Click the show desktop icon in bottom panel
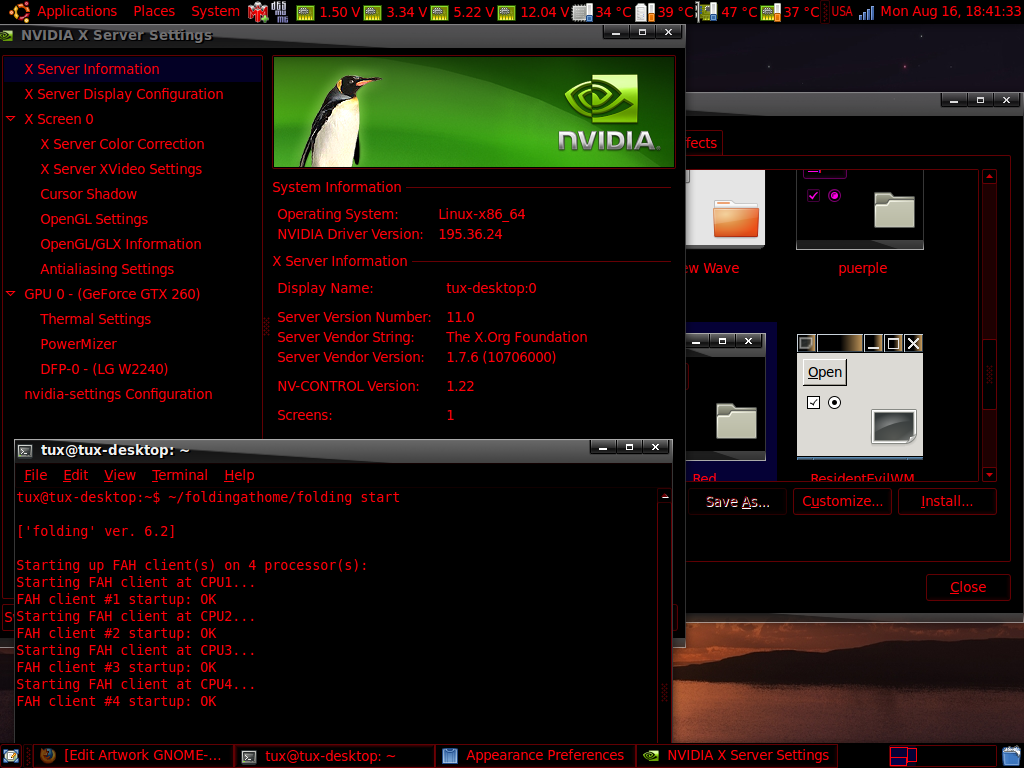 [11, 756]
